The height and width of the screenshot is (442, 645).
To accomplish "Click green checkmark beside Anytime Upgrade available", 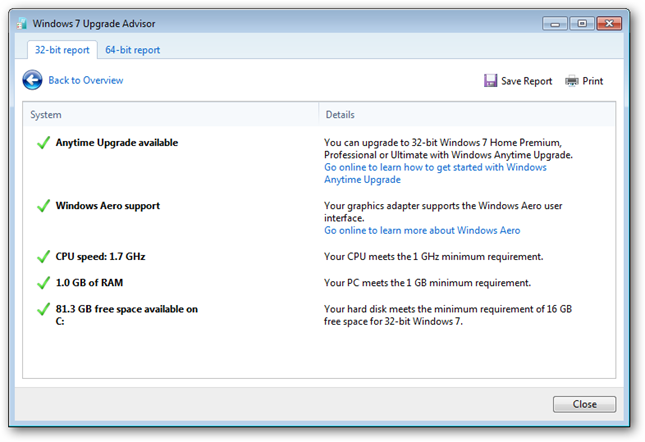I will point(43,143).
